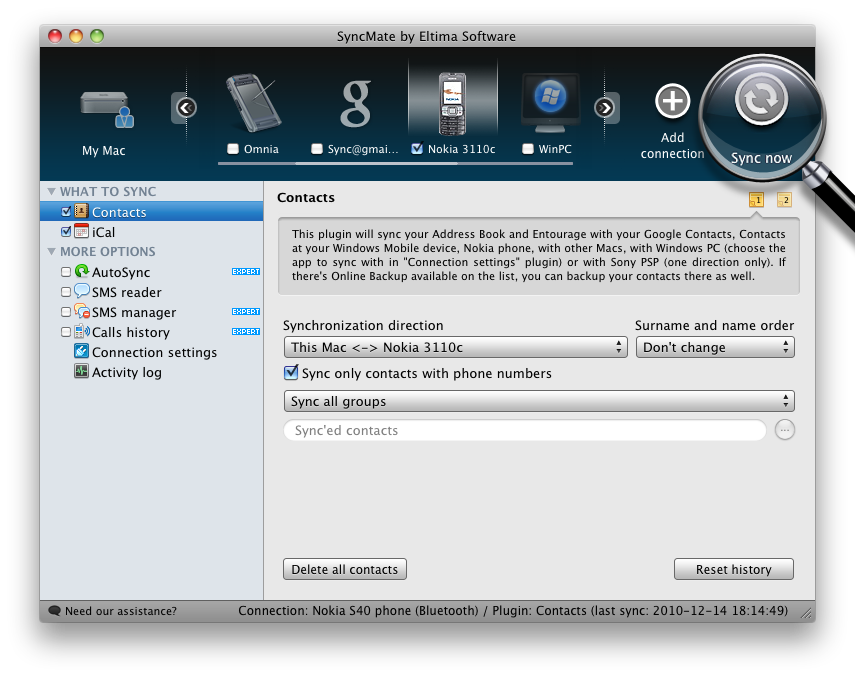Viewport: 855px width, 677px height.
Task: Click the plugin description text box
Action: pyautogui.click(x=539, y=256)
